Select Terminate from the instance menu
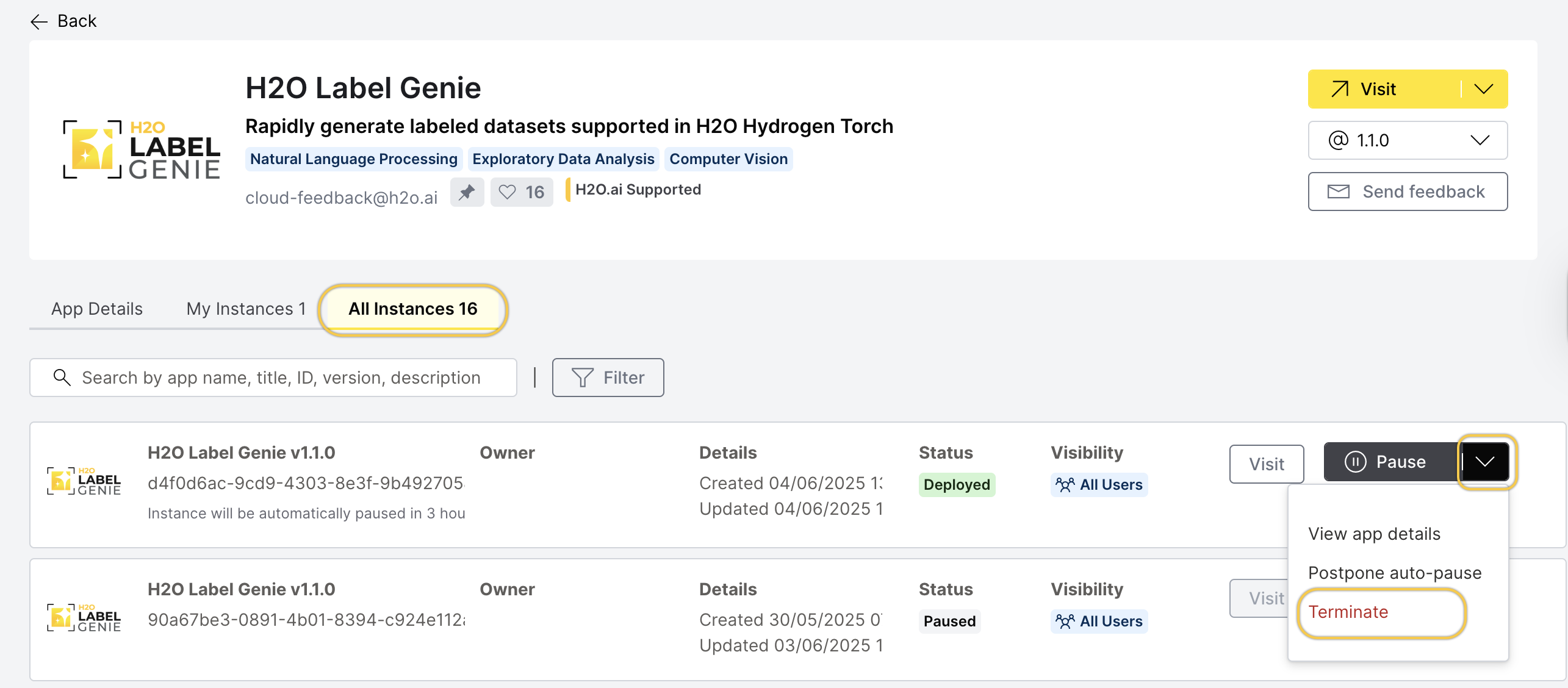This screenshot has height=688, width=1568. [1349, 612]
